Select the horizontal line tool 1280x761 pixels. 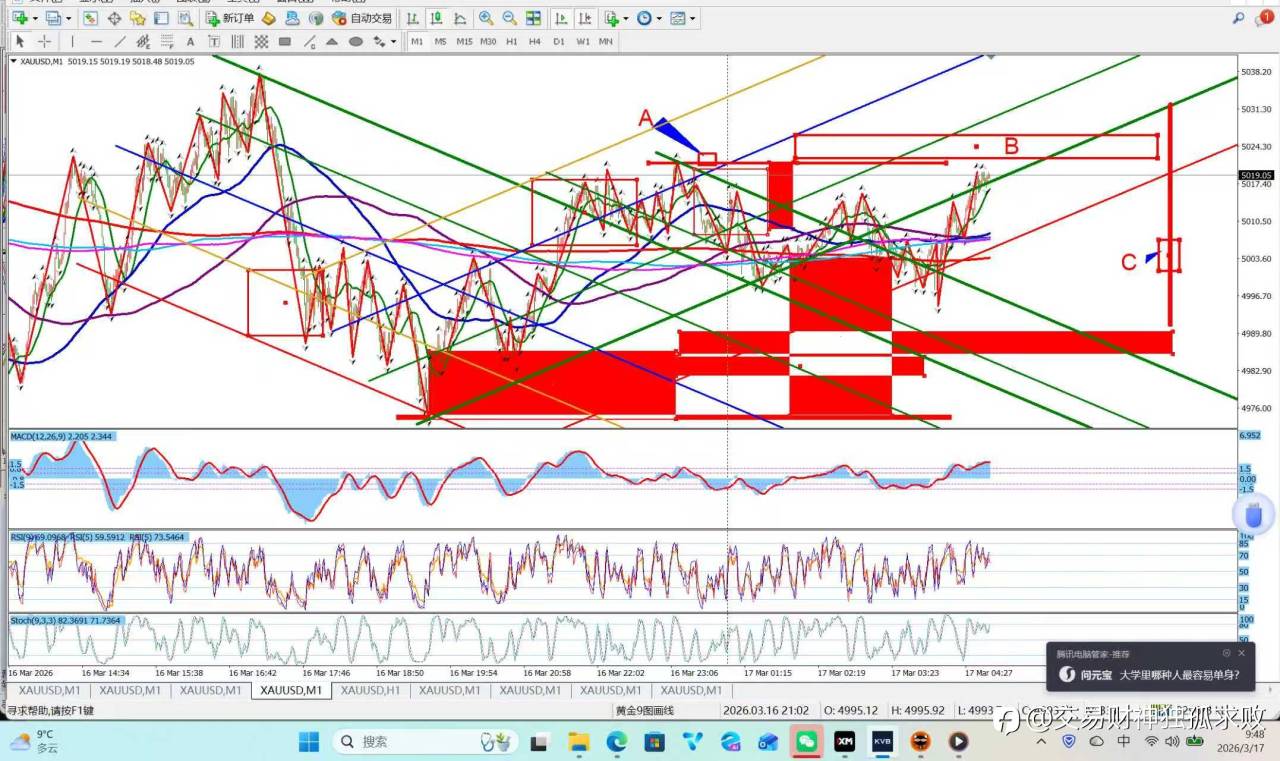[x=96, y=41]
